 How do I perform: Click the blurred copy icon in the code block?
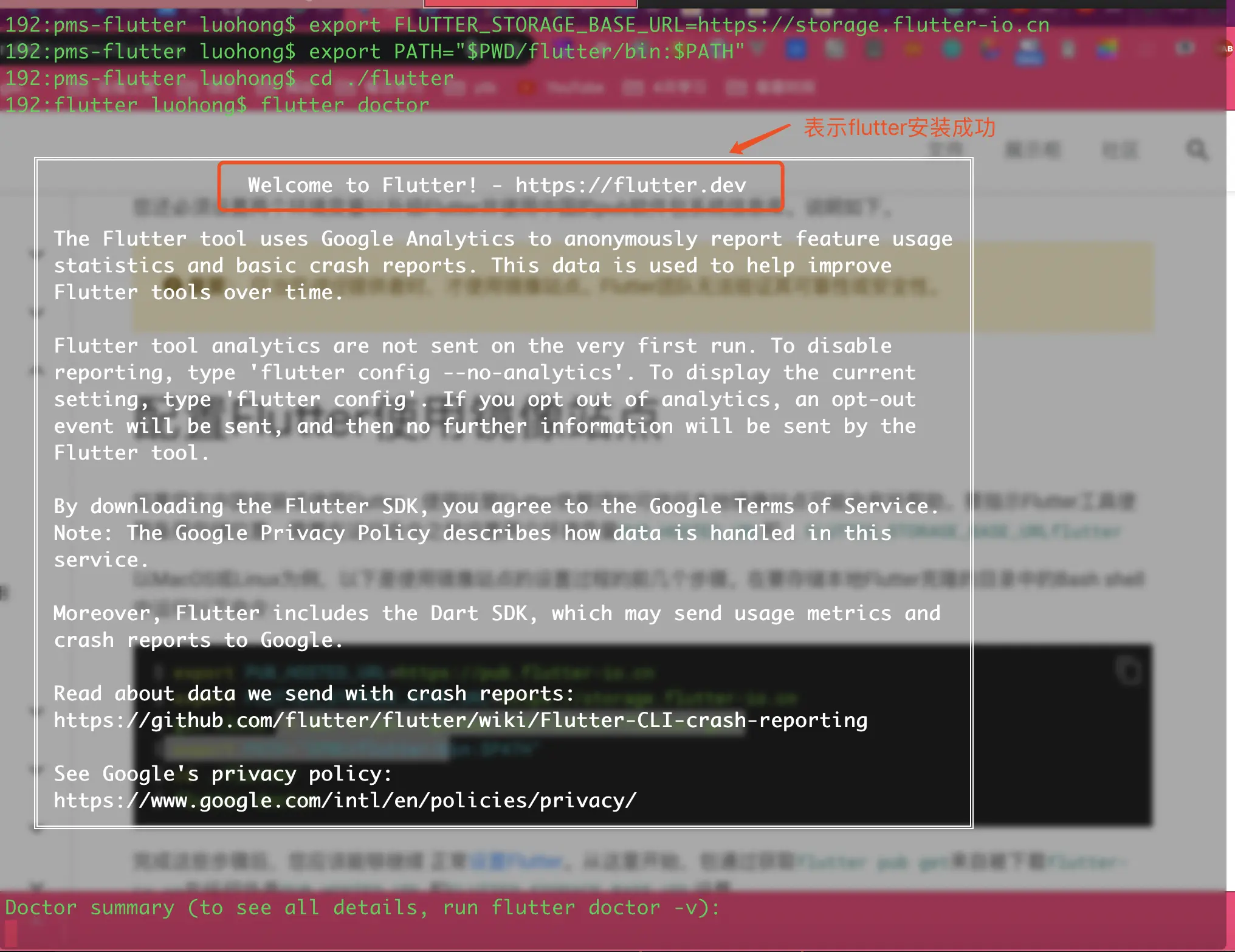[1129, 671]
